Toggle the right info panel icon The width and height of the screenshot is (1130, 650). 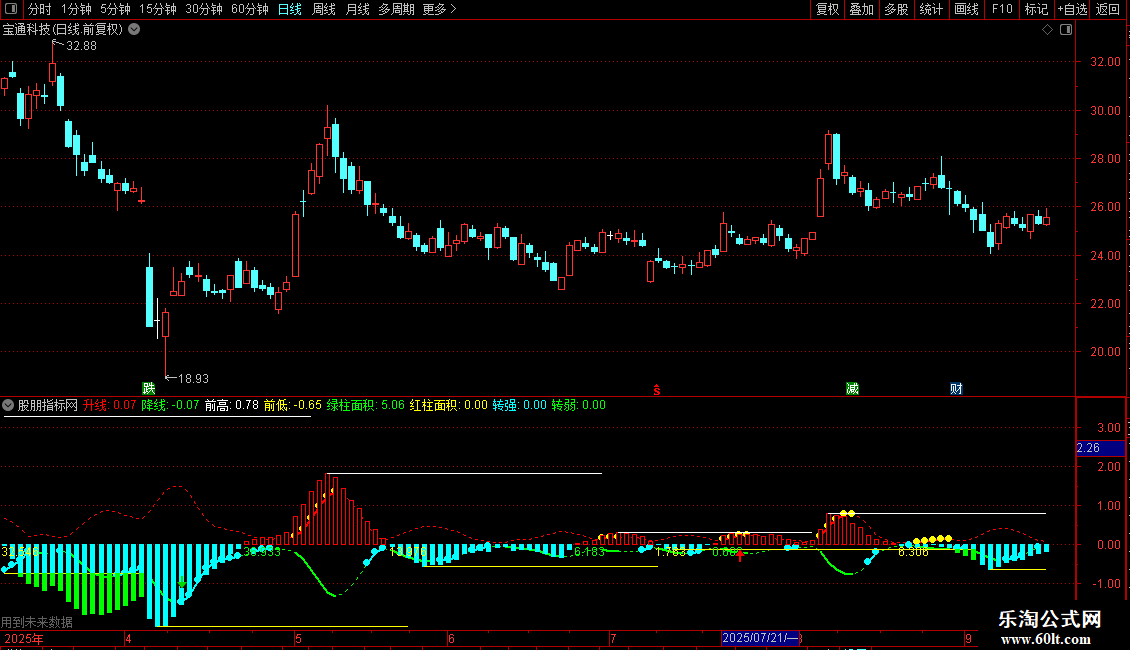click(1066, 30)
